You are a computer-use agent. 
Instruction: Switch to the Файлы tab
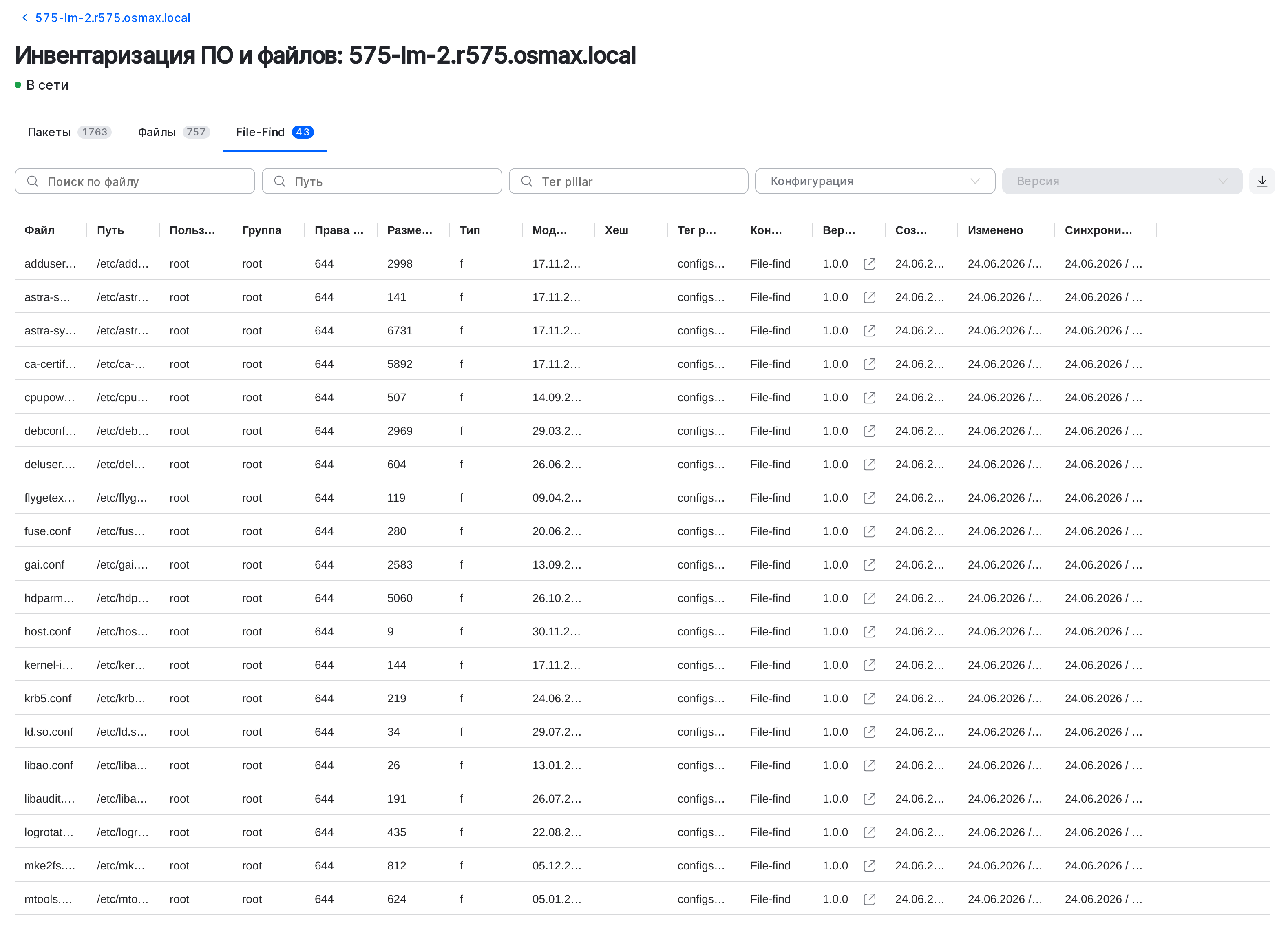[174, 133]
